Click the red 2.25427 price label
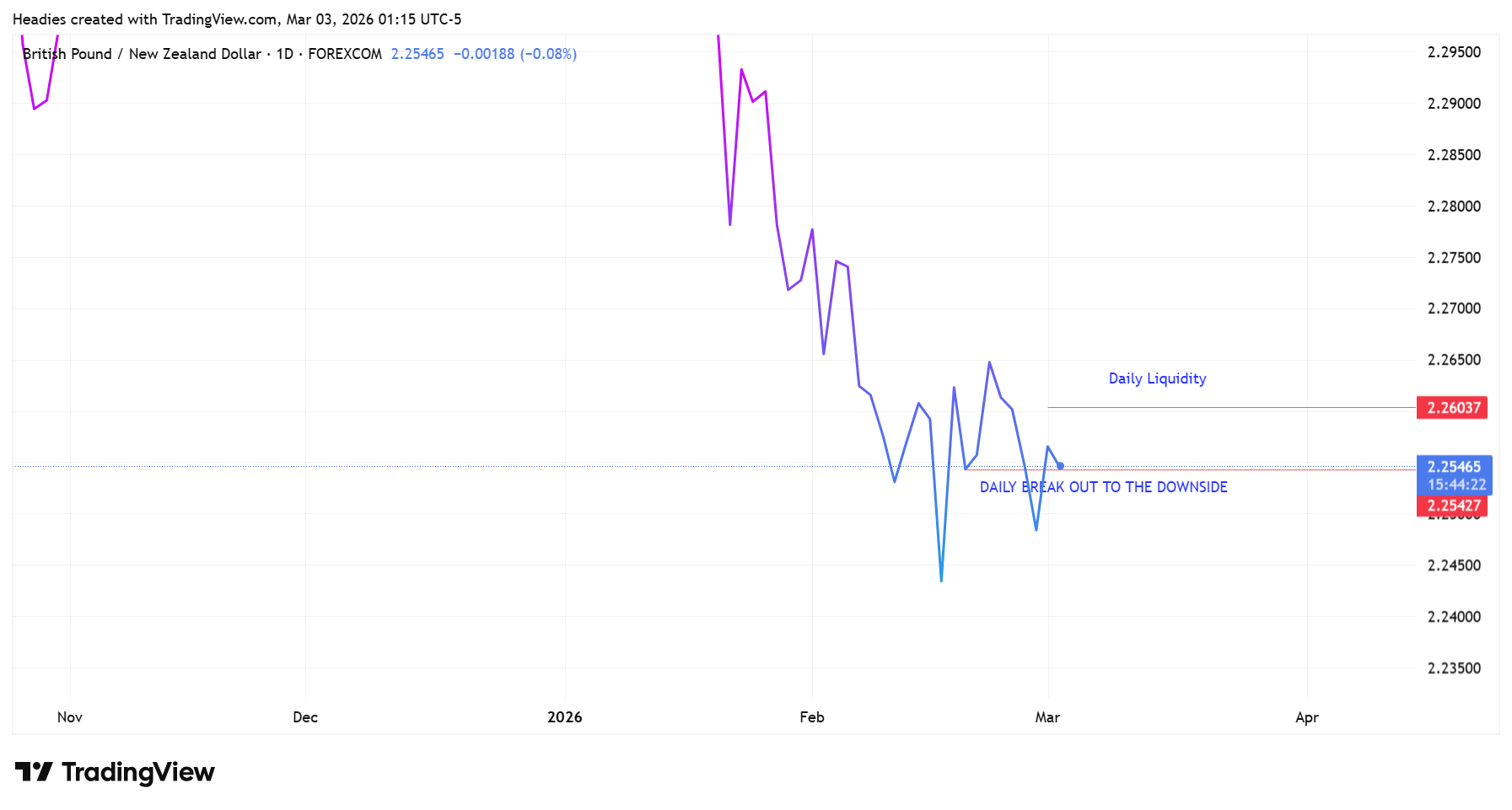 click(x=1453, y=506)
